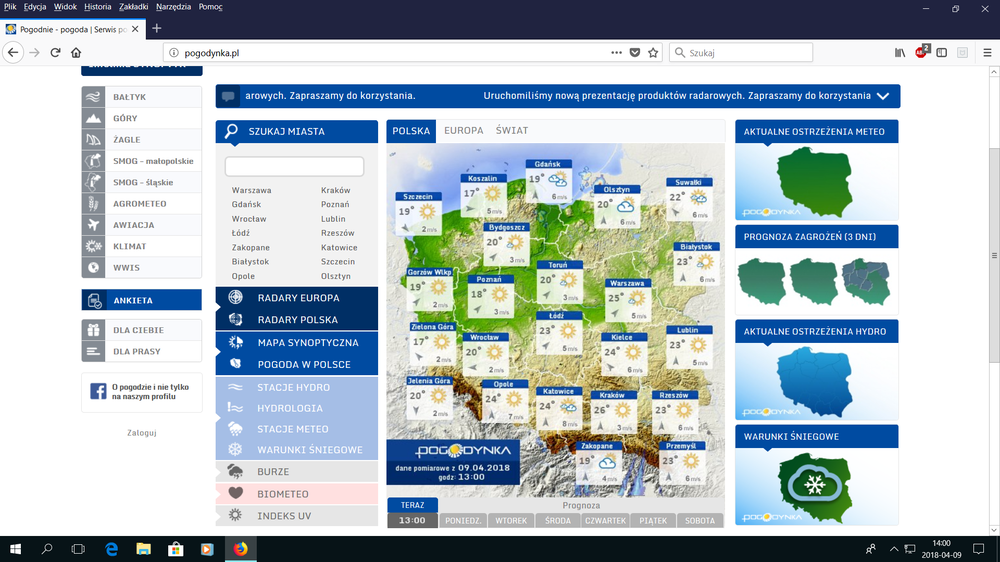Open page actions three-dots menu

pos(616,53)
